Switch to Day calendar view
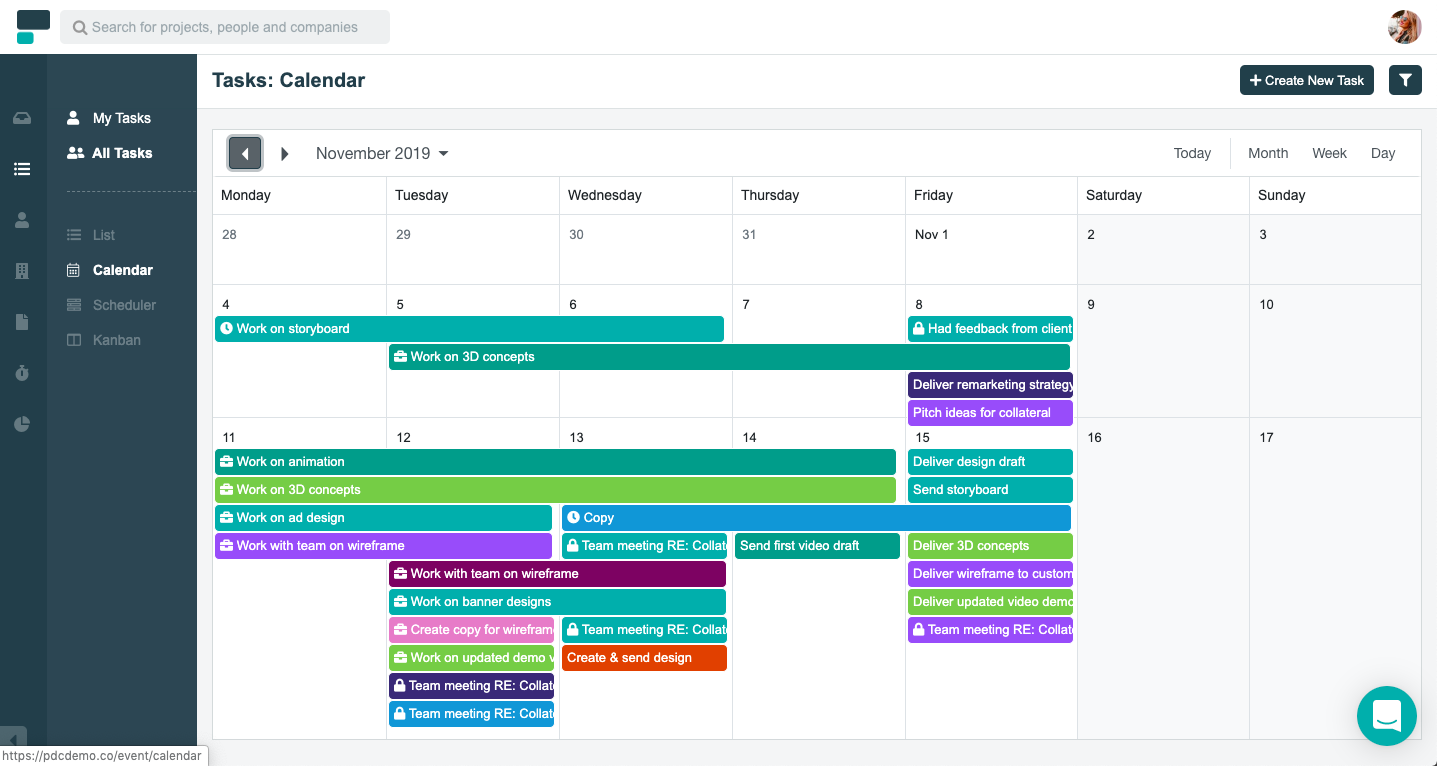1437x766 pixels. [1383, 153]
